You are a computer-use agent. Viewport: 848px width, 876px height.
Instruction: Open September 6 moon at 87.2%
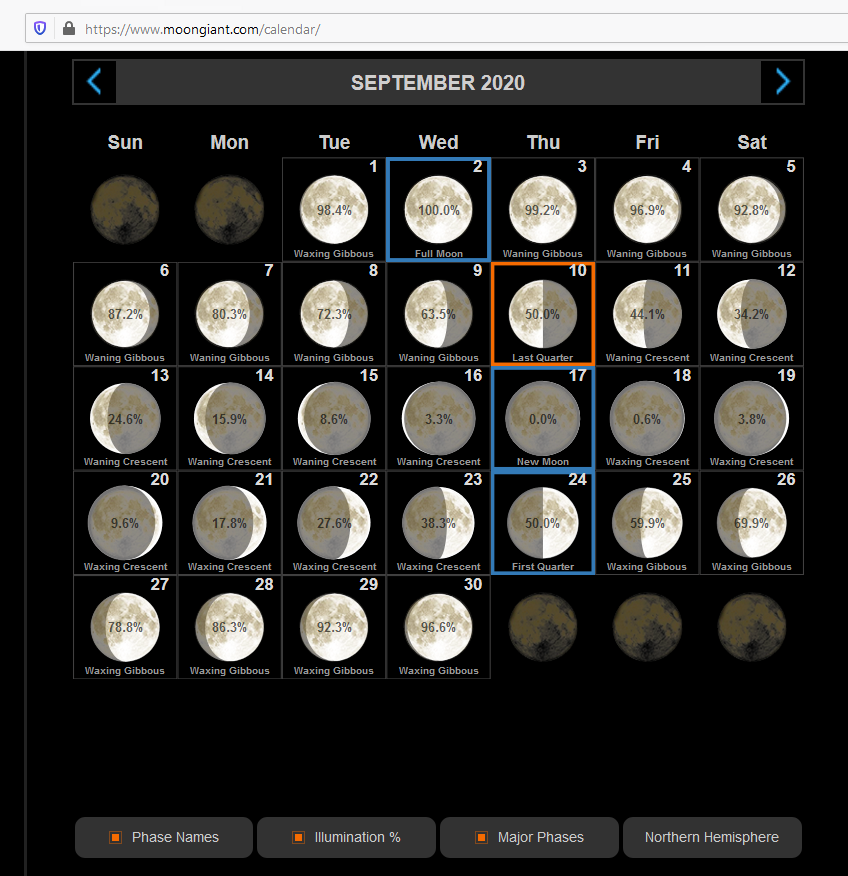click(x=125, y=314)
